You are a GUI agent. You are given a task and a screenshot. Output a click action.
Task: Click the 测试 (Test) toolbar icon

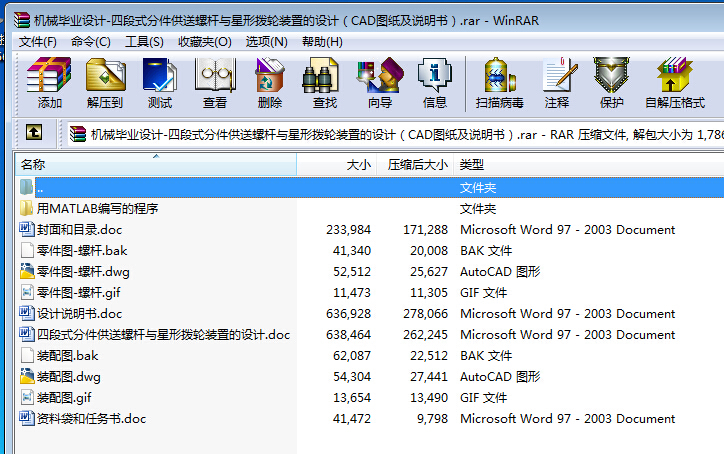click(160, 74)
